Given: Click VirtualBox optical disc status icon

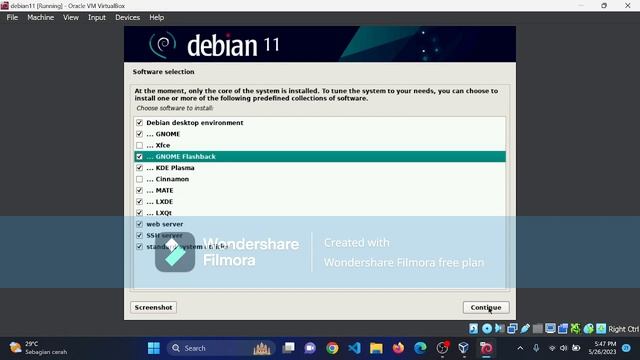Looking at the screenshot, I should click(x=487, y=329).
